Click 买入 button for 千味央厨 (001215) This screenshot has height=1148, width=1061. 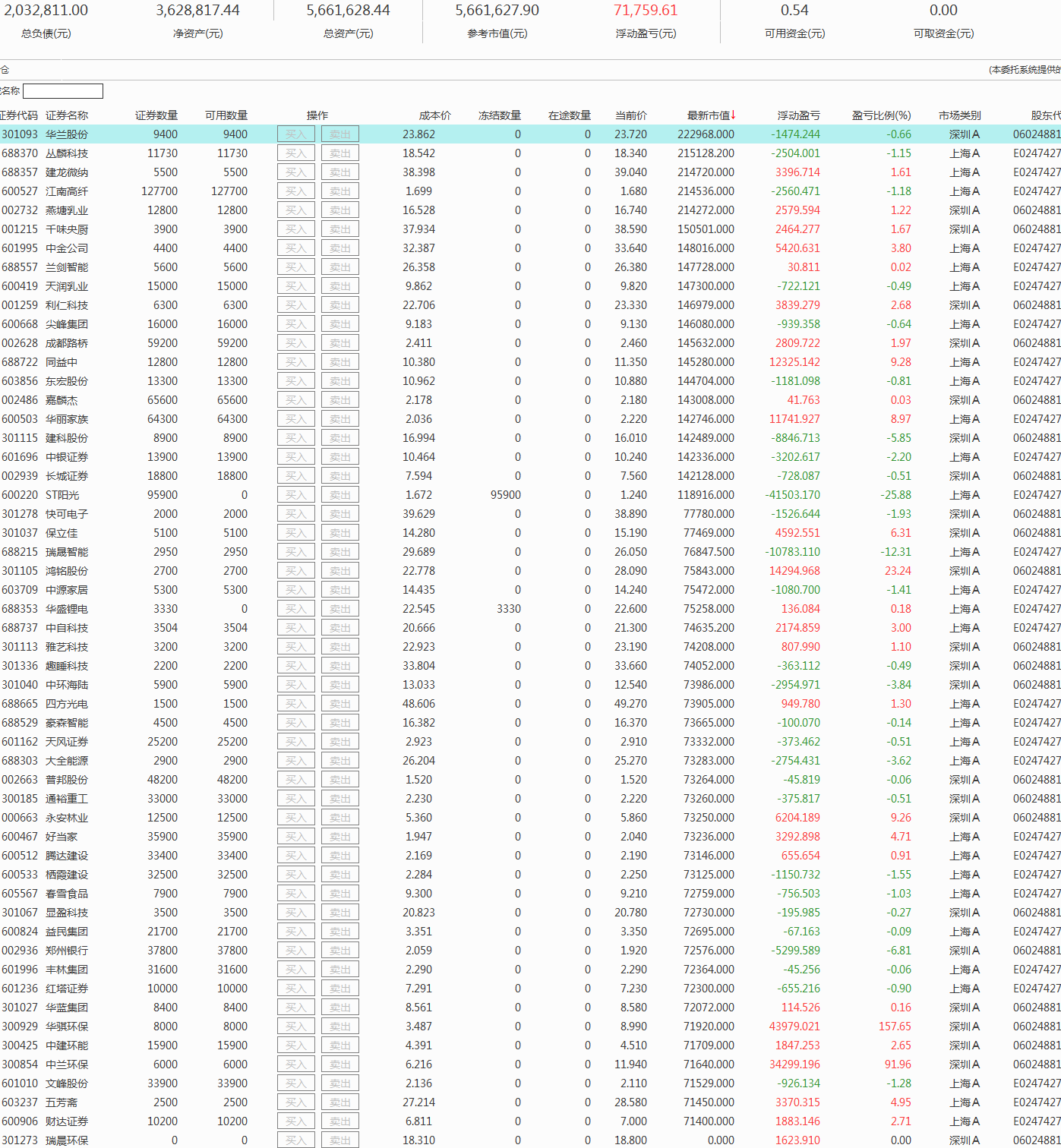[296, 229]
